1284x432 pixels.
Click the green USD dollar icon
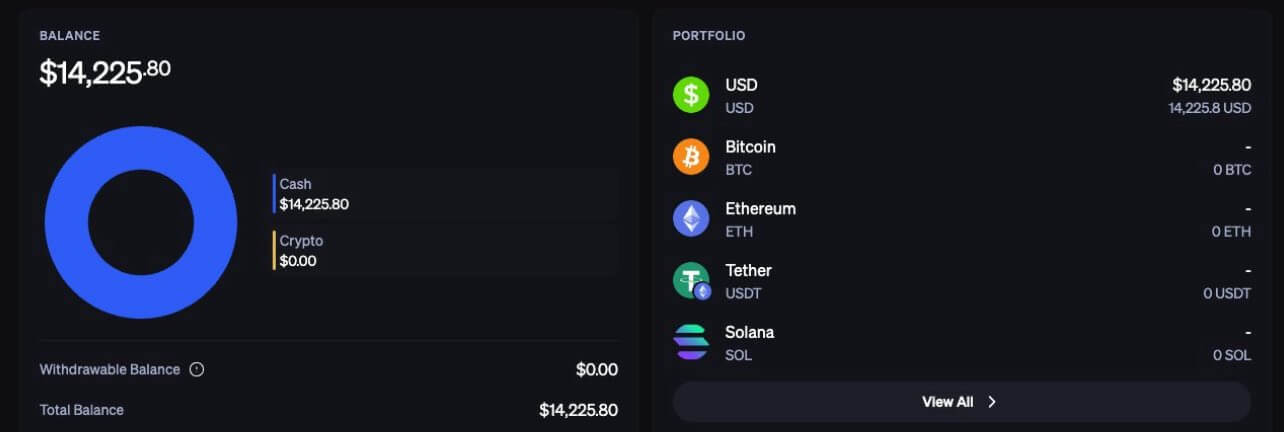pyautogui.click(x=690, y=95)
